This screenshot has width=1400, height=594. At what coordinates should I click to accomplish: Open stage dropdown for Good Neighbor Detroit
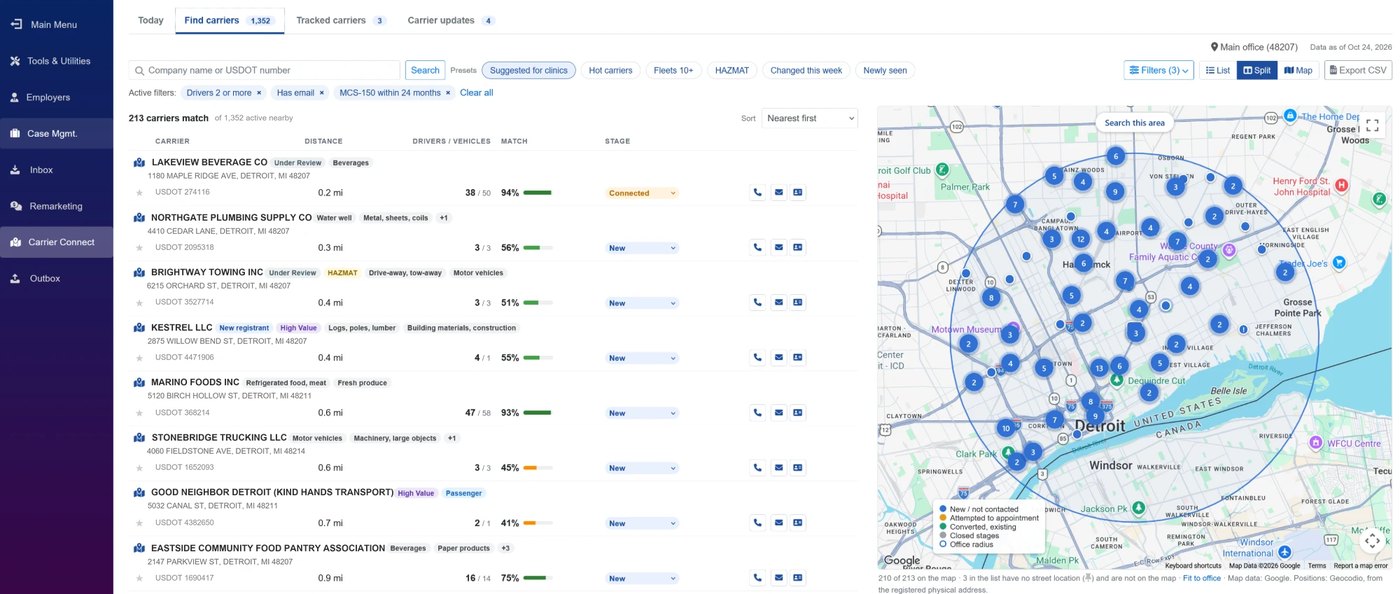[642, 523]
